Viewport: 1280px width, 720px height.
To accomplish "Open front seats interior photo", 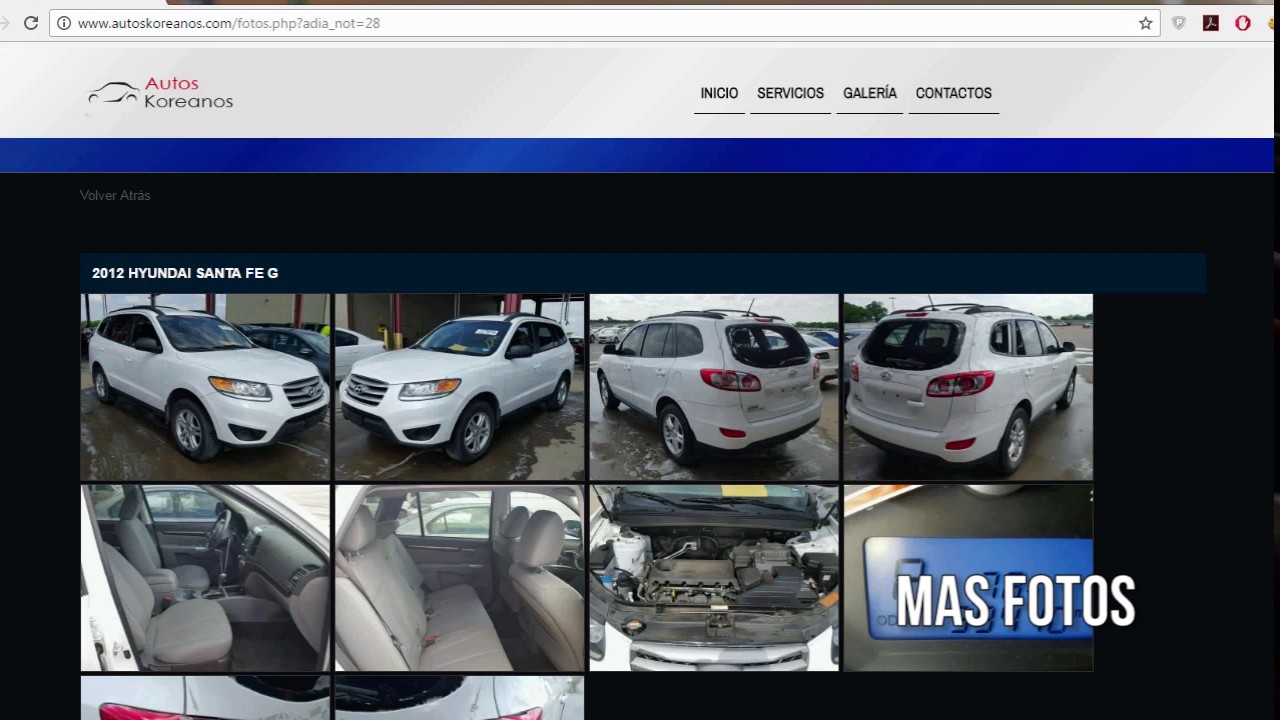I will pyautogui.click(x=205, y=578).
